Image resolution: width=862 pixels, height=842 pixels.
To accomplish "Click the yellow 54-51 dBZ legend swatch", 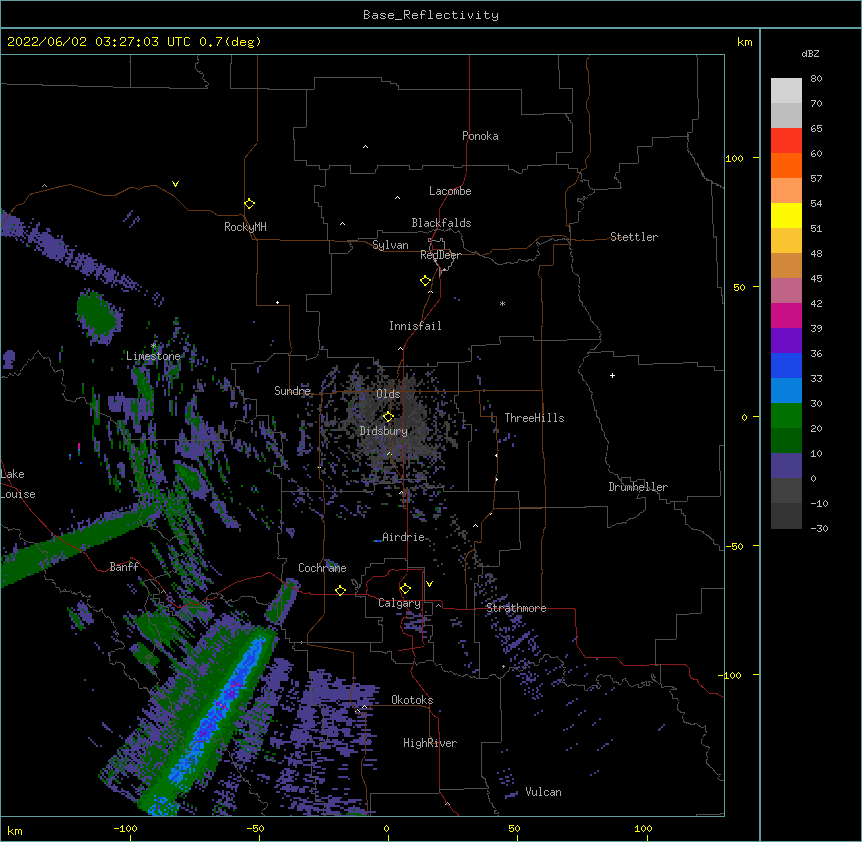I will [786, 215].
